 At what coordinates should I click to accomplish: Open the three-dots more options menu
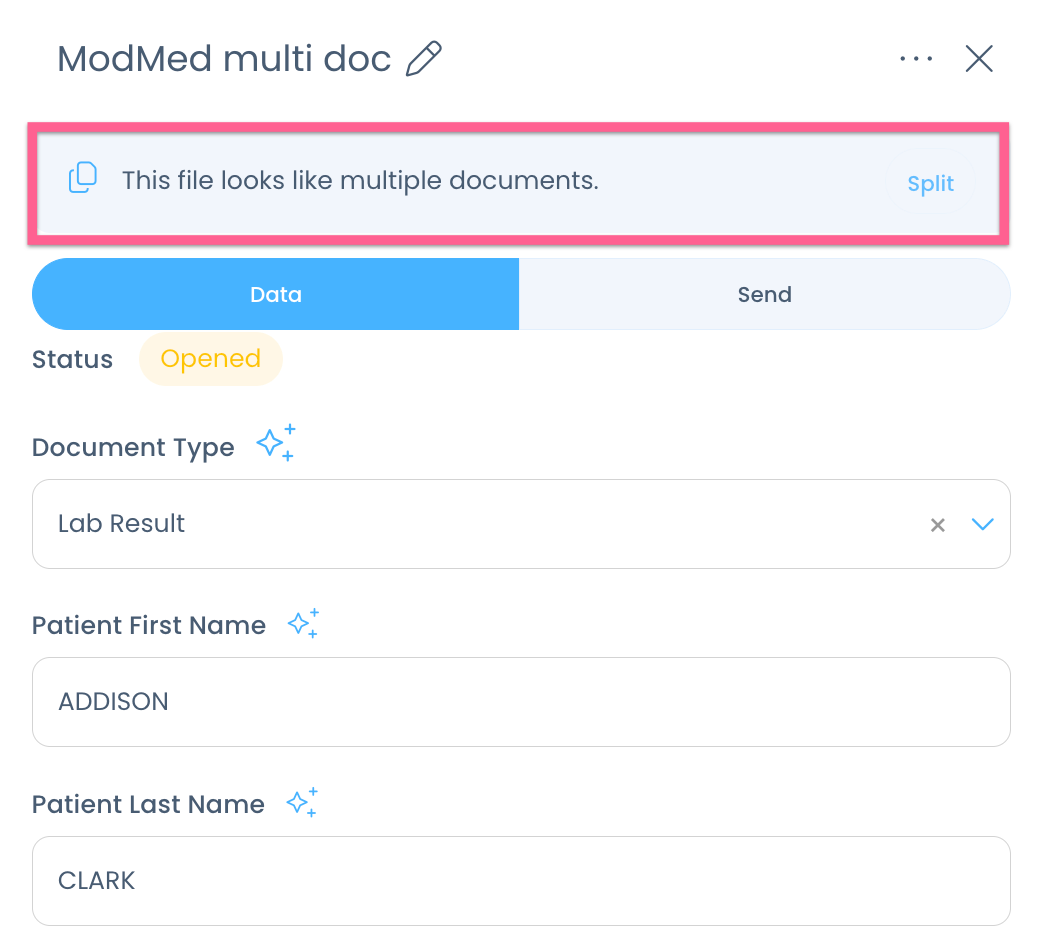(915, 59)
